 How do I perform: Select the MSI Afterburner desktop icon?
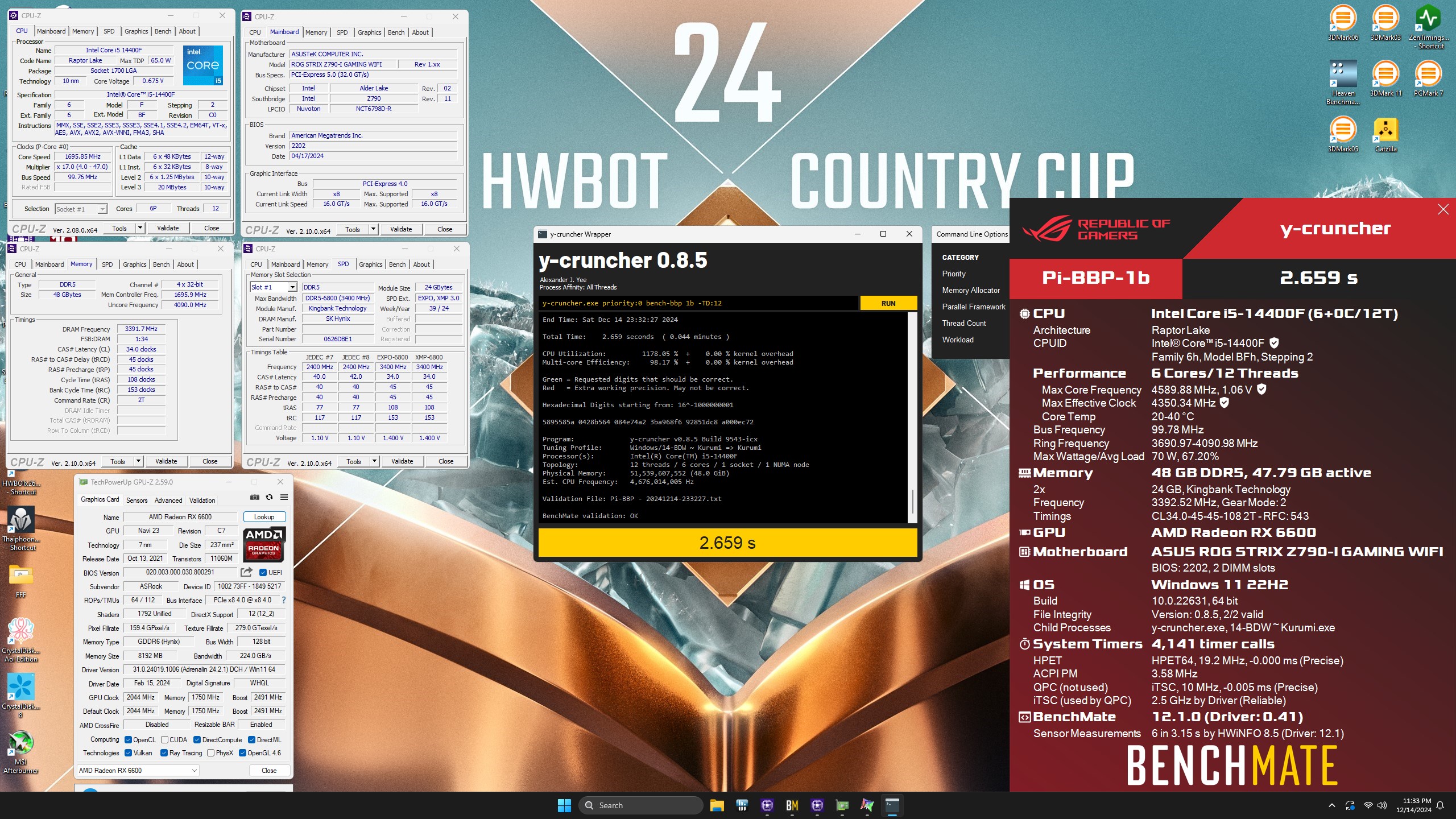click(x=21, y=751)
